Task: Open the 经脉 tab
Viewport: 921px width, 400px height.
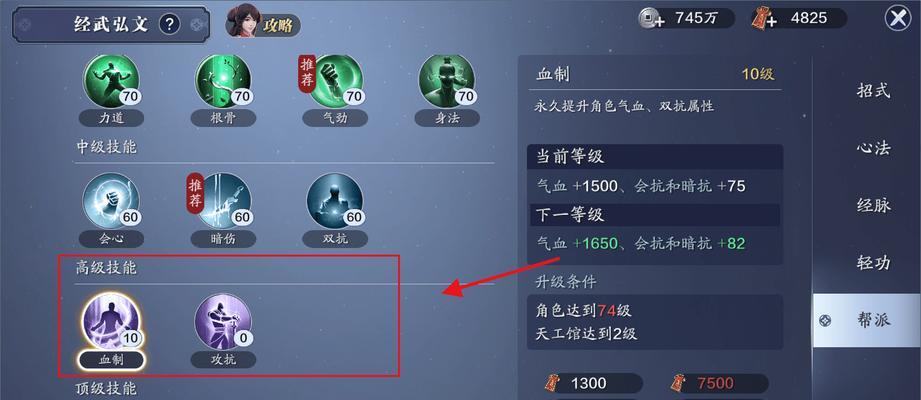Action: [873, 205]
